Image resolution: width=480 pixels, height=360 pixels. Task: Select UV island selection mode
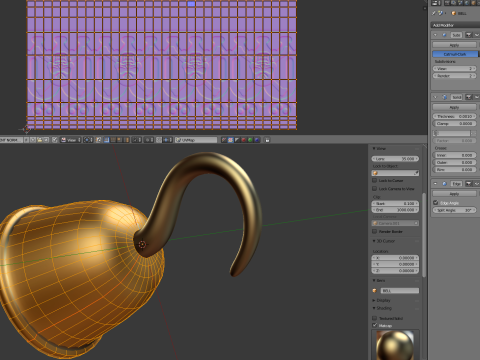pos(127,140)
